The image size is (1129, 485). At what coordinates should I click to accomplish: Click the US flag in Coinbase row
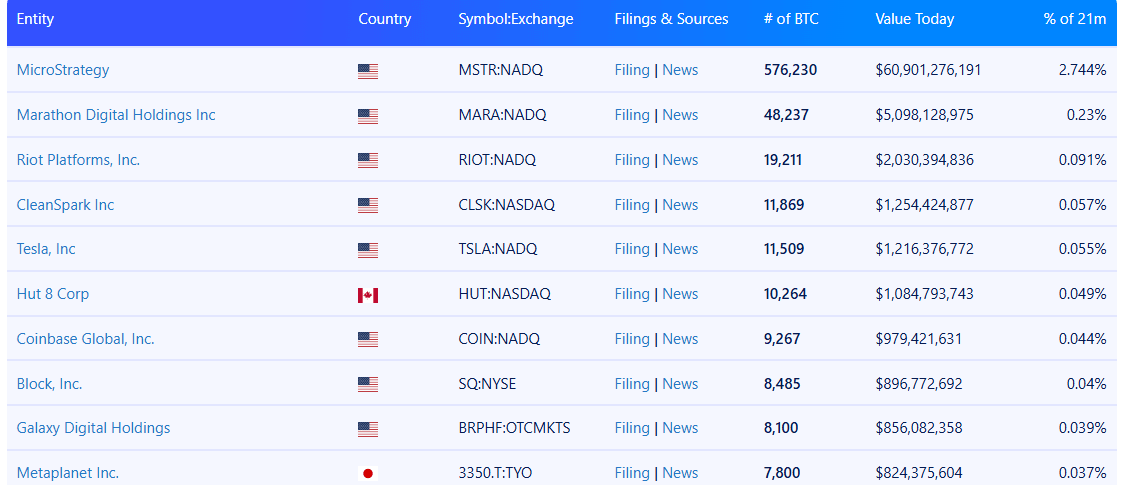pyautogui.click(x=367, y=340)
